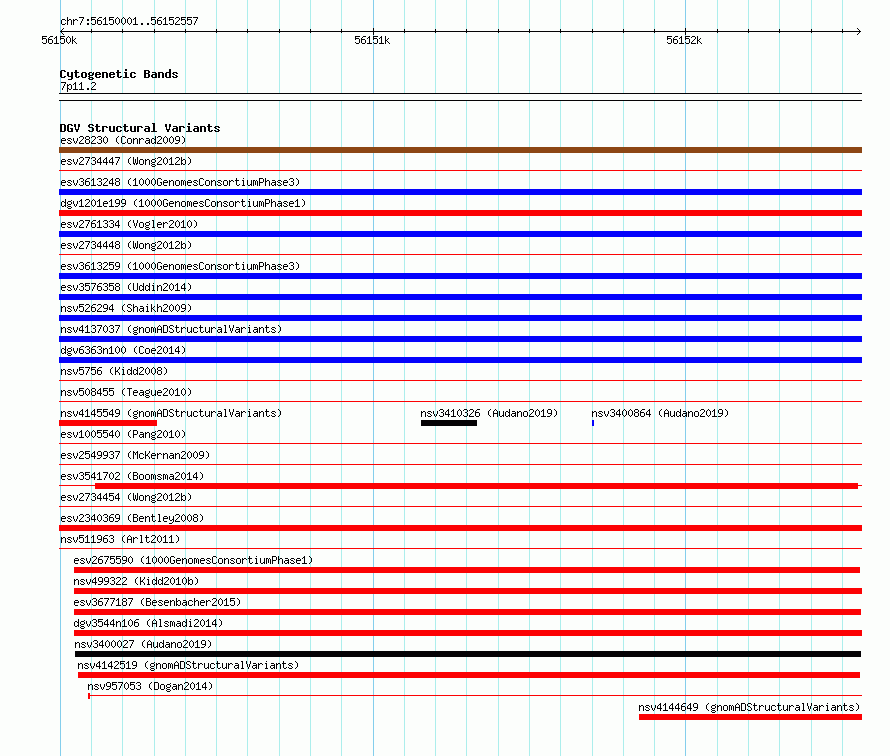Select nsv4145549 (gnomADStructuralVariants) label
The width and height of the screenshot is (890, 756).
pyautogui.click(x=171, y=413)
